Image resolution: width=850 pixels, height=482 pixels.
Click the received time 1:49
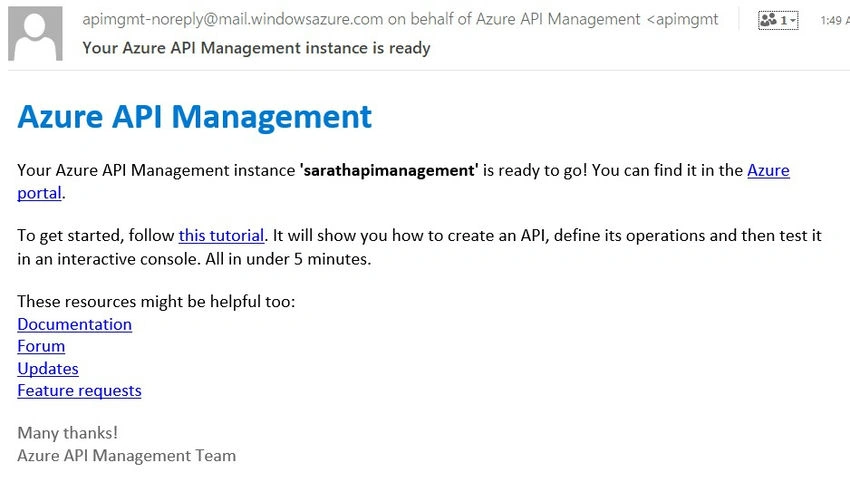[x=831, y=21]
